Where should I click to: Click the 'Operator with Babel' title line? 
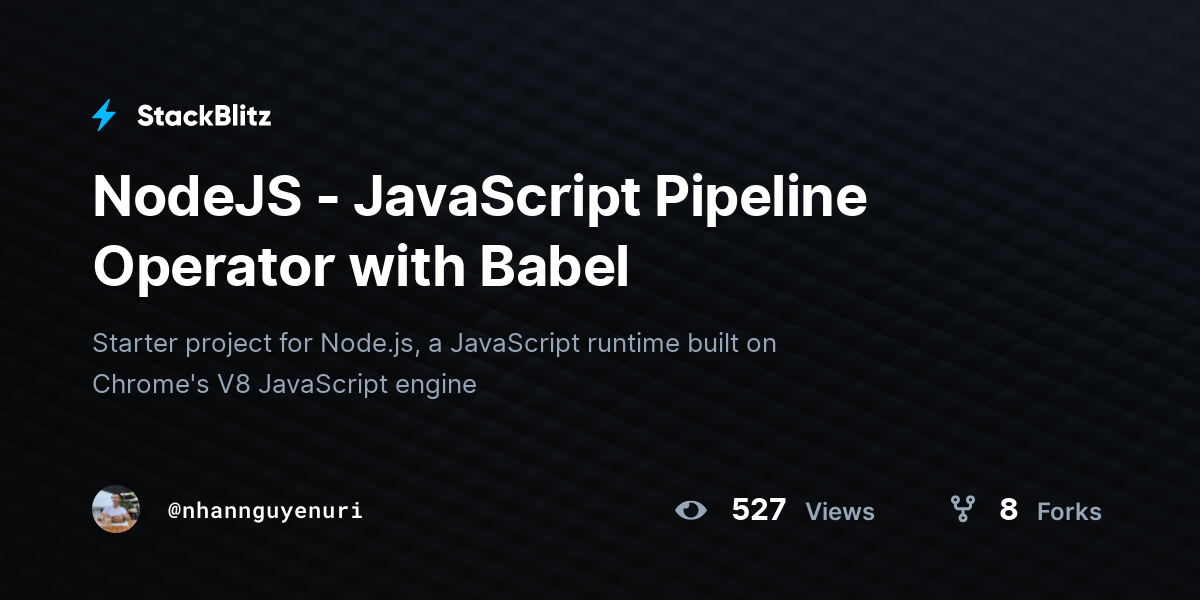pyautogui.click(x=361, y=267)
